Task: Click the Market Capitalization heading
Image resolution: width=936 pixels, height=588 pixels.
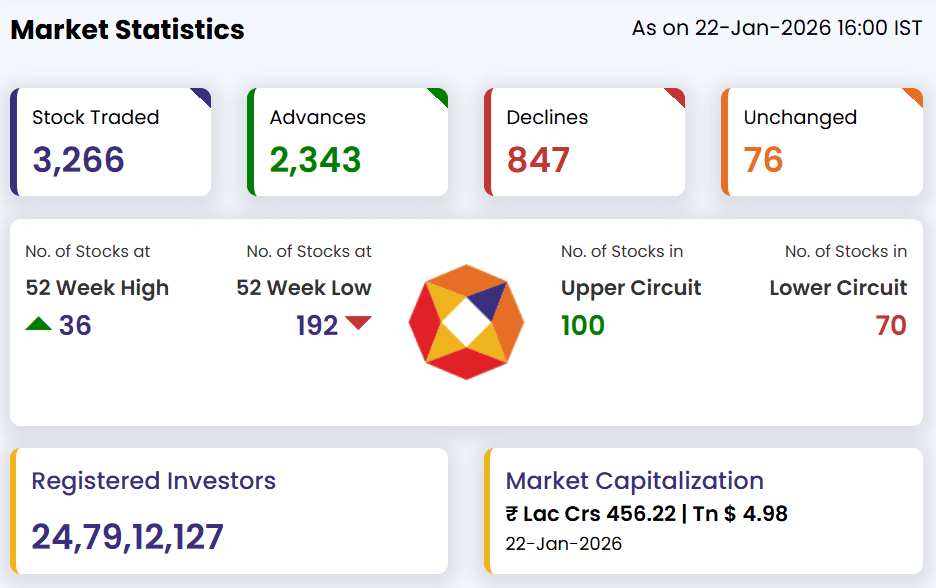Action: [634, 481]
